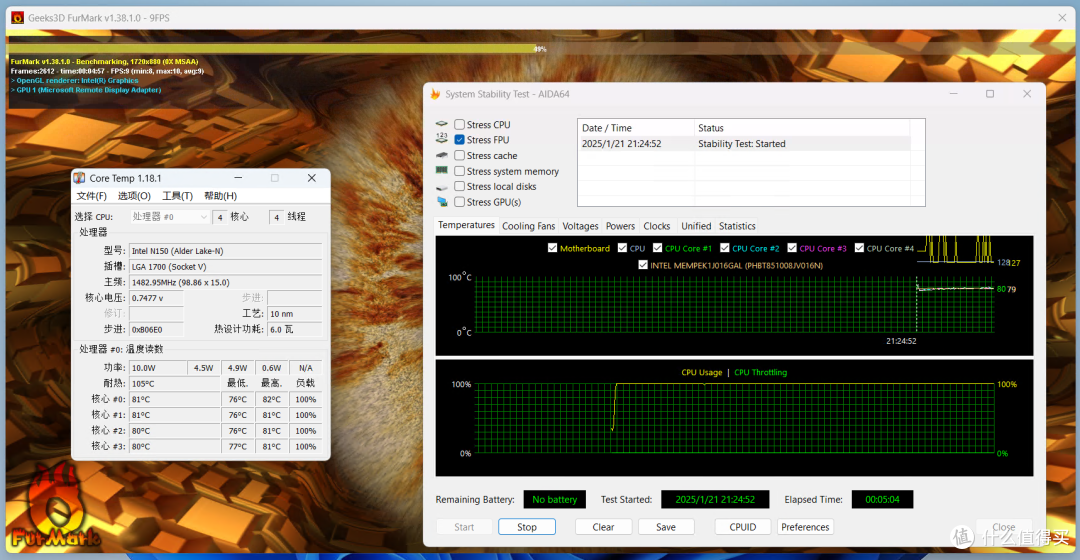
Task: Minimize the Core Temp window
Action: tap(238, 178)
